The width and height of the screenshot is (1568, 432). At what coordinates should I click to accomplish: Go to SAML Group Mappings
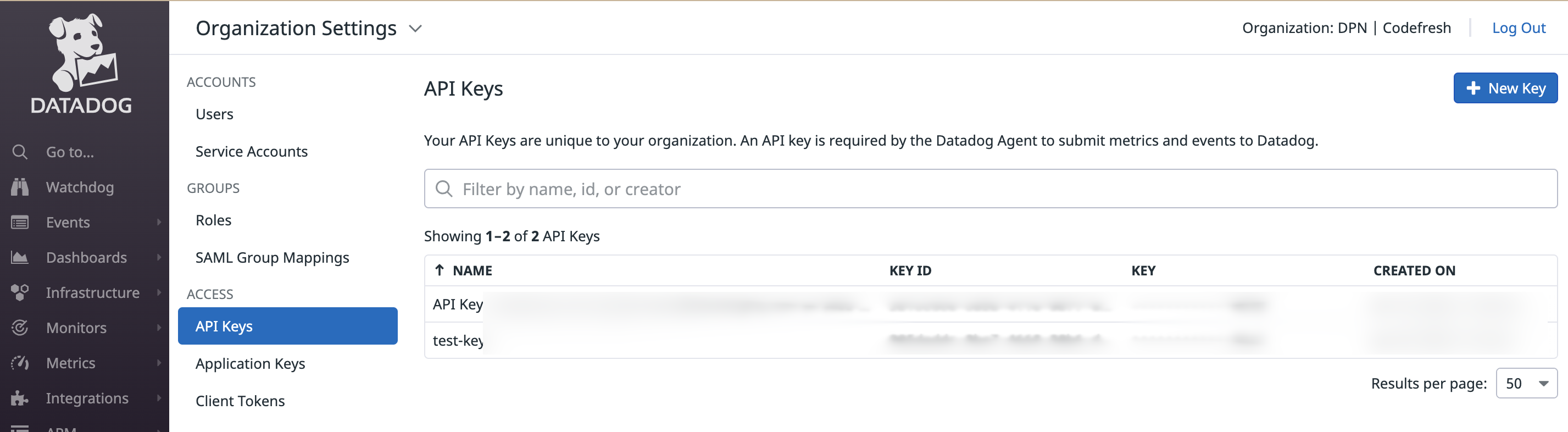tap(272, 258)
